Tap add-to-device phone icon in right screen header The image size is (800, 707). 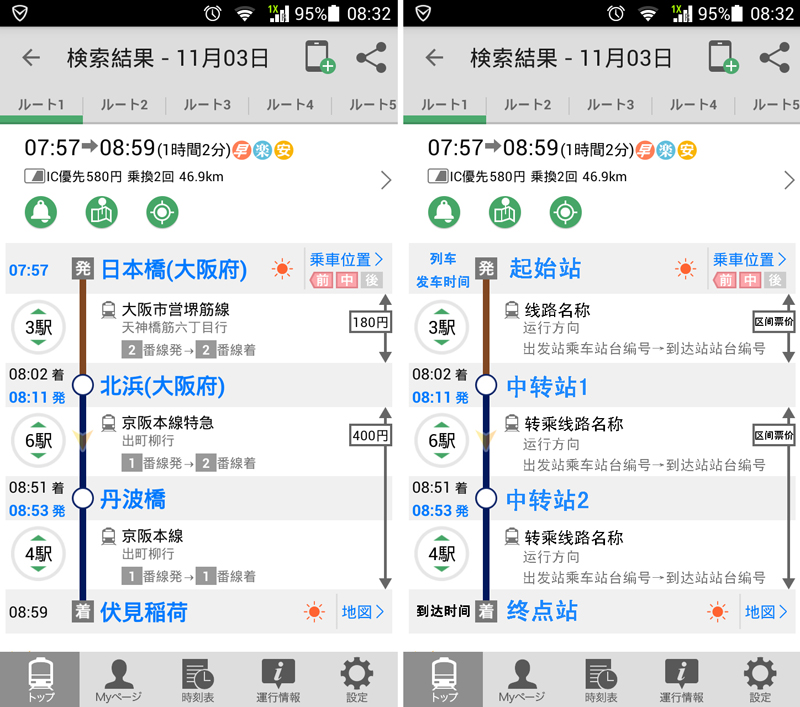point(721,57)
